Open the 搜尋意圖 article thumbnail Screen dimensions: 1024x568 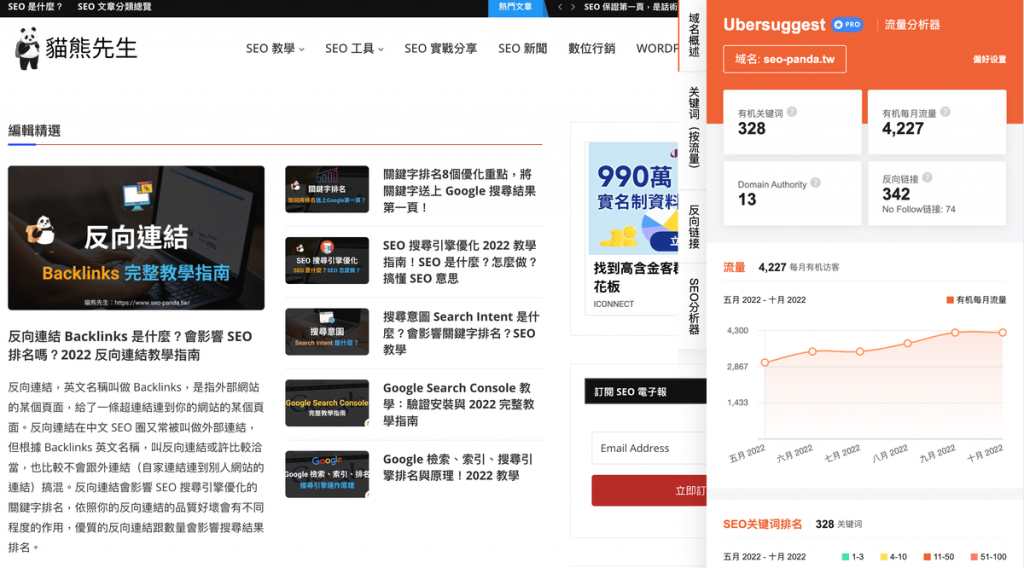pyautogui.click(x=327, y=332)
